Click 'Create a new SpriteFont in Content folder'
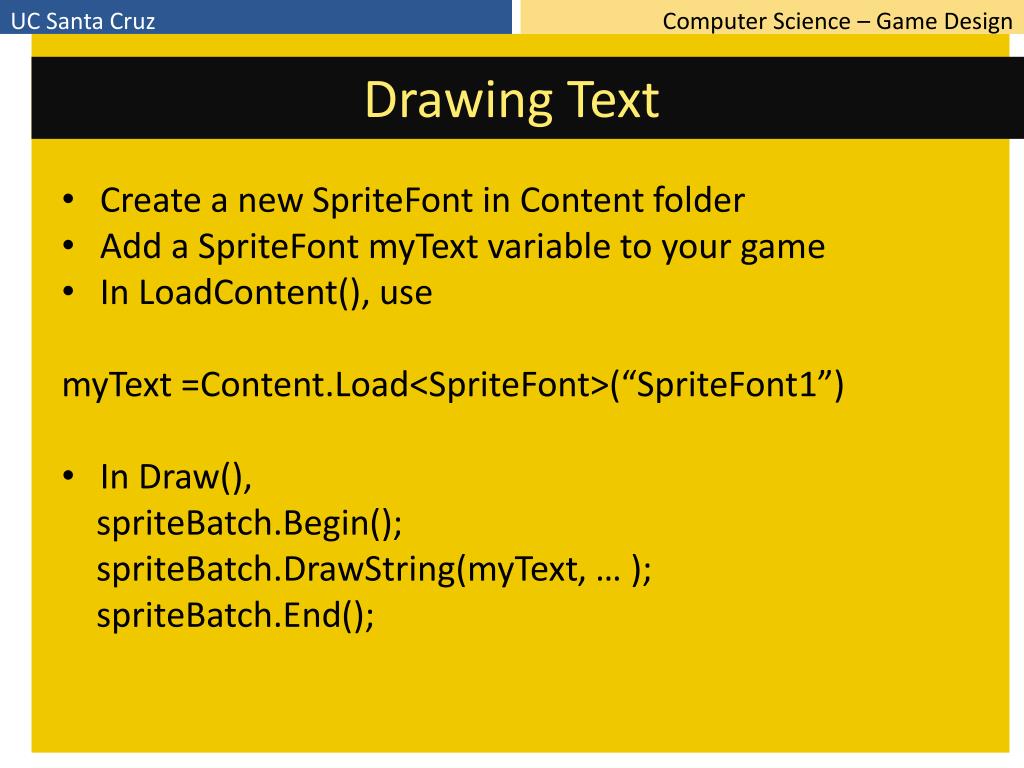 point(422,200)
